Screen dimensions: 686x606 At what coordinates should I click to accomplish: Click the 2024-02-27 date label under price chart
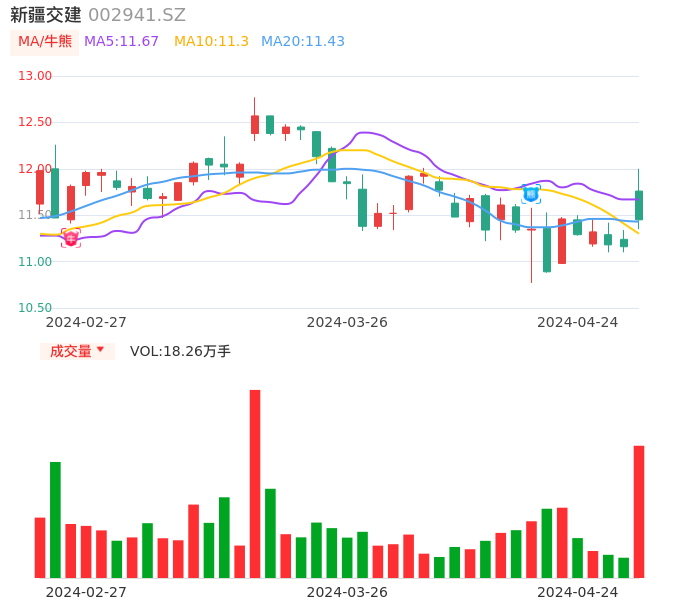tap(86, 322)
